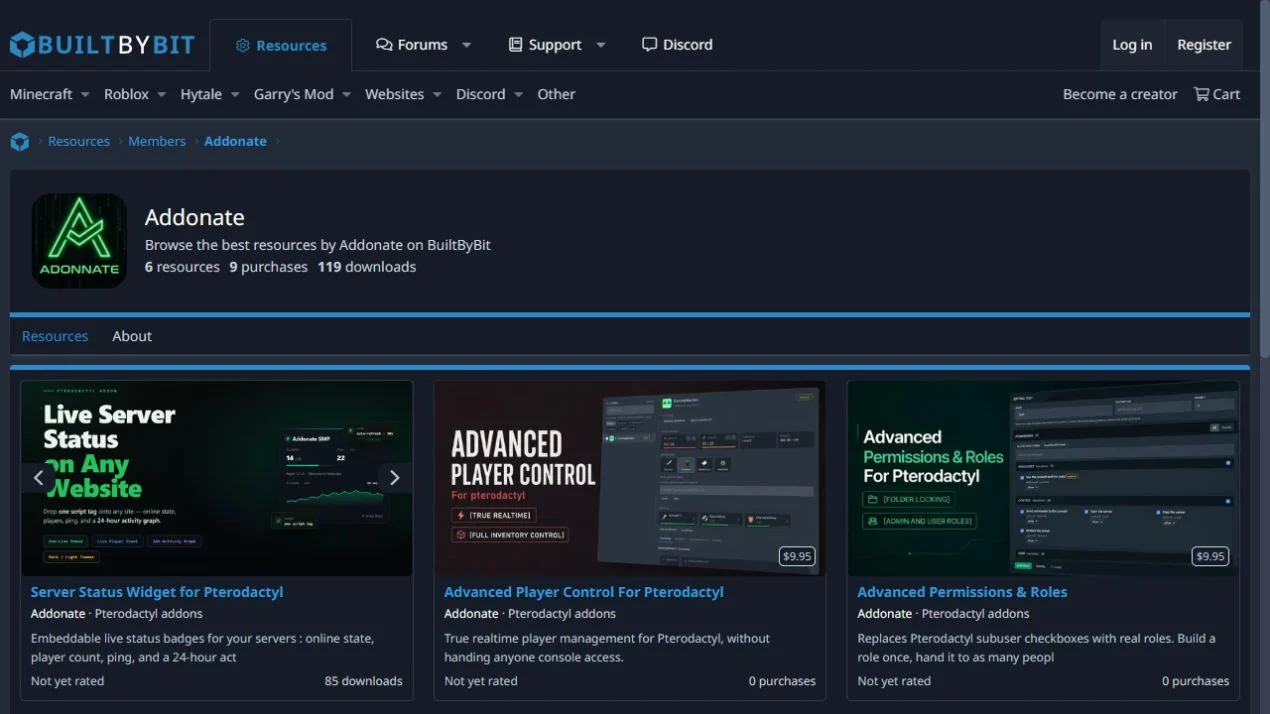Go to breadcrumb home cube icon

[x=20, y=142]
